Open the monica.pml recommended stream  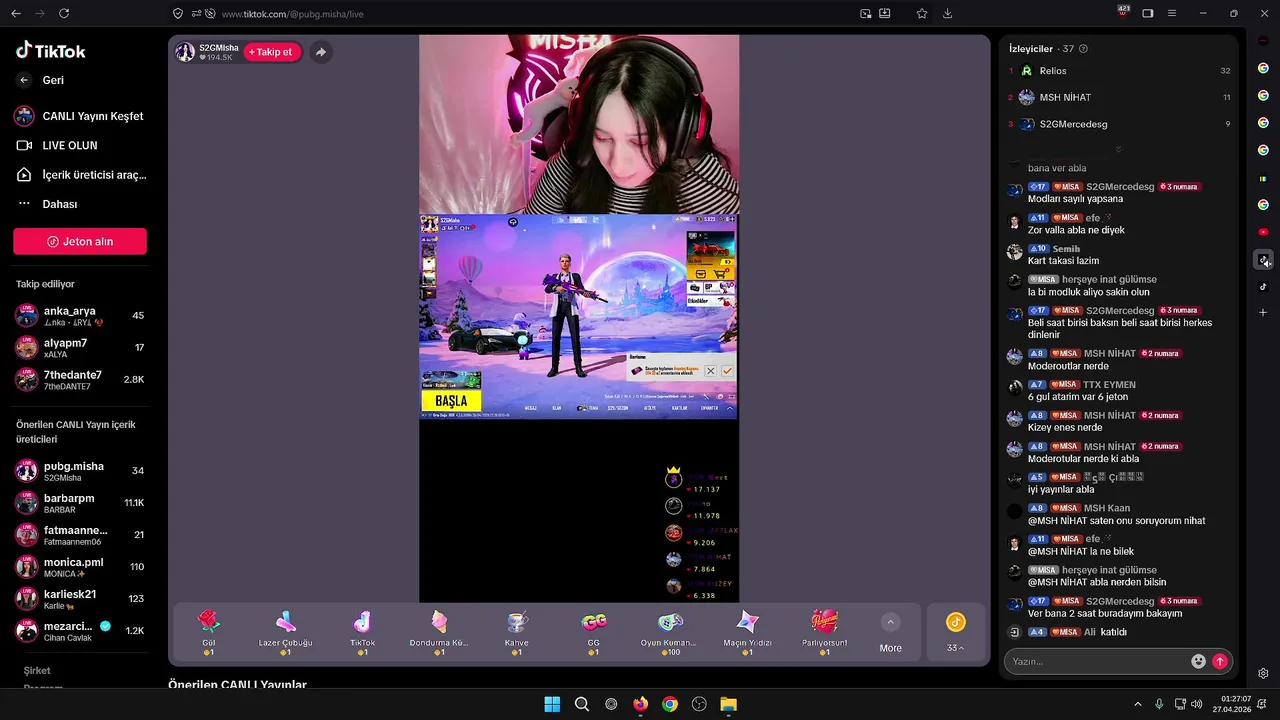tap(80, 567)
